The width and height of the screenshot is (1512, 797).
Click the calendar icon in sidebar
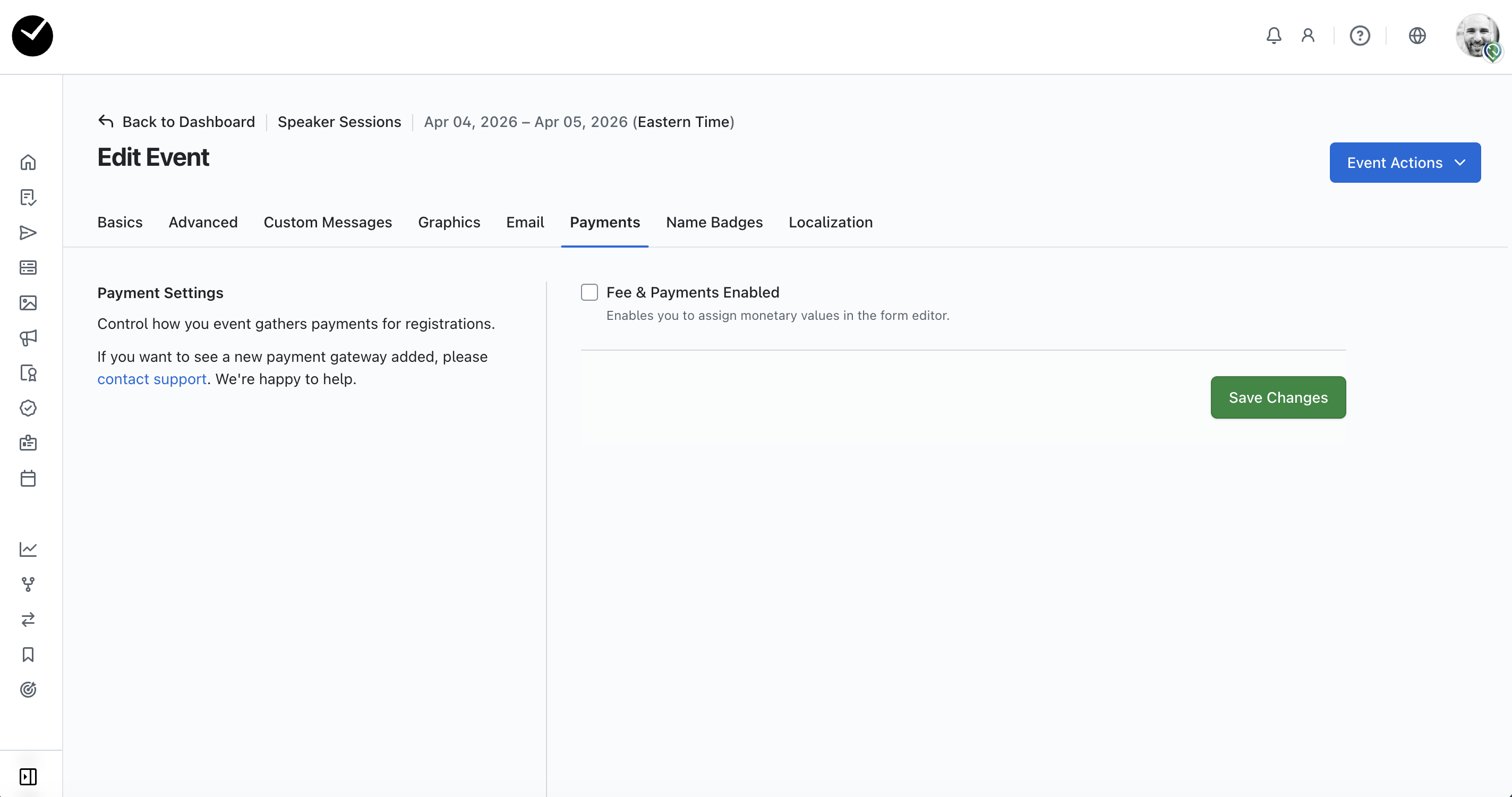28,478
